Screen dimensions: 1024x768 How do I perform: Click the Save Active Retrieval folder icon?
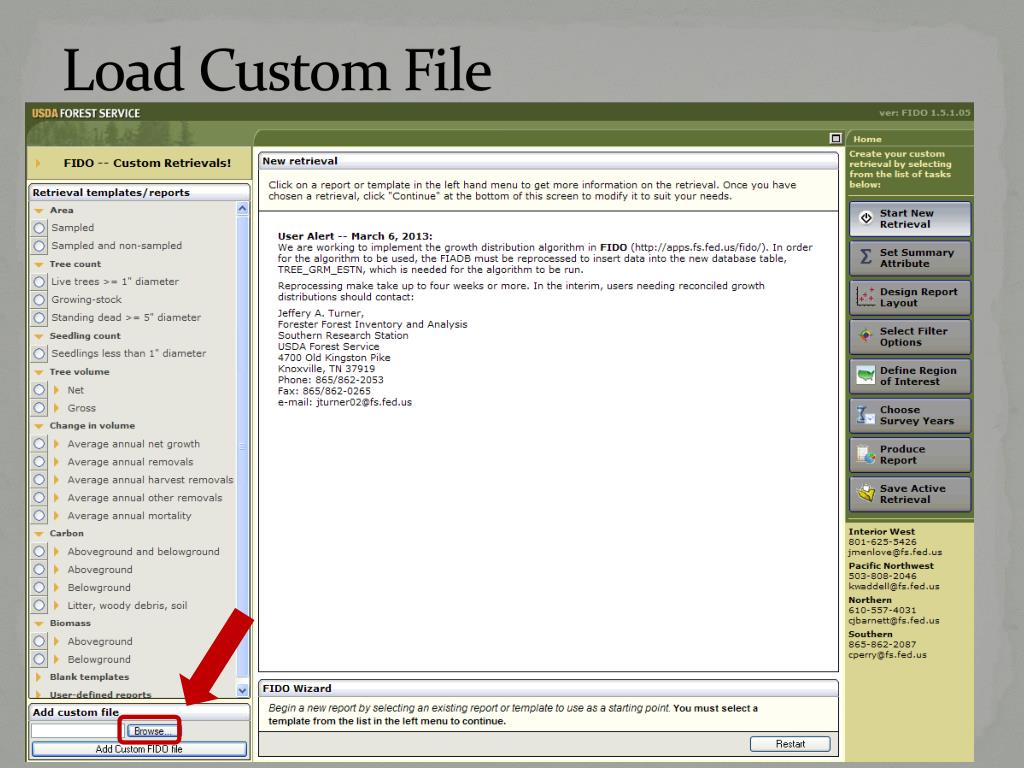pos(865,493)
